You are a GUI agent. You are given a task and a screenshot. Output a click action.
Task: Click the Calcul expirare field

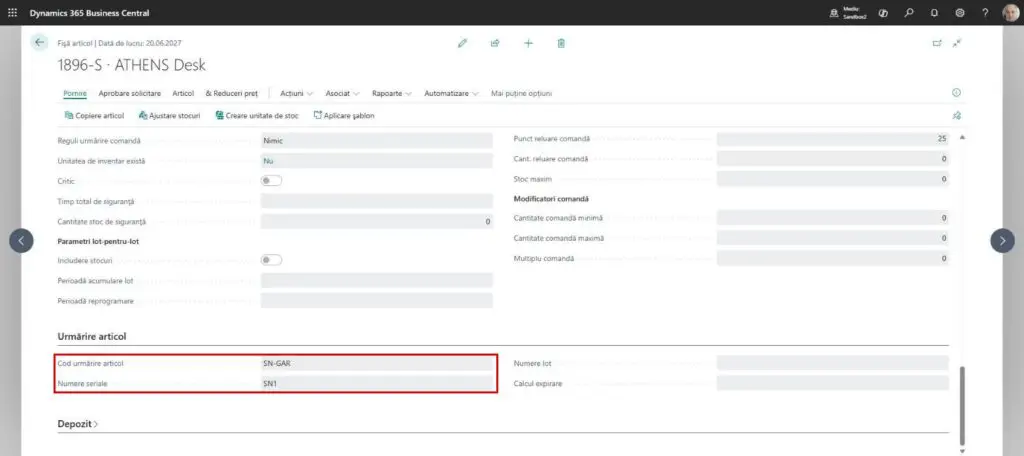[833, 383]
